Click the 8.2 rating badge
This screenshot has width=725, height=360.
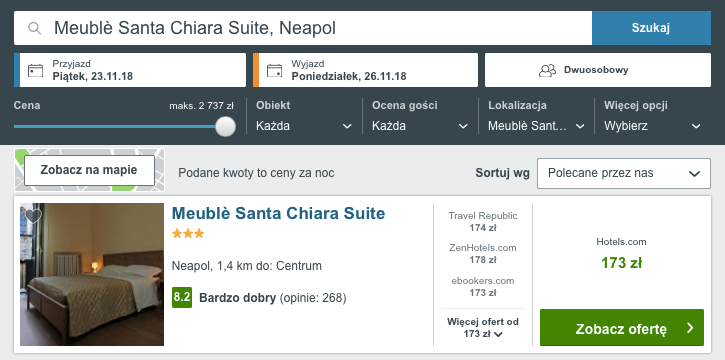tap(182, 298)
